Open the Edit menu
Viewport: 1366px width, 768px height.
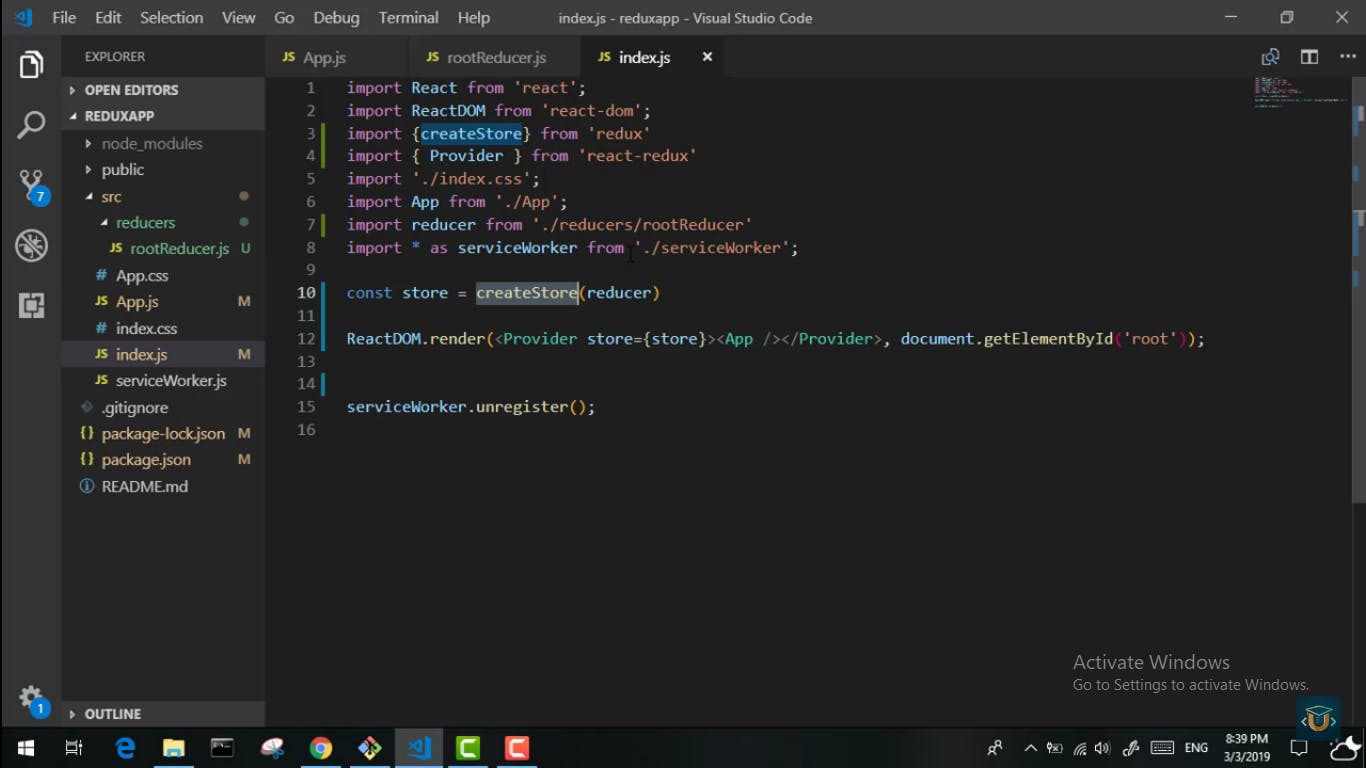(x=108, y=18)
